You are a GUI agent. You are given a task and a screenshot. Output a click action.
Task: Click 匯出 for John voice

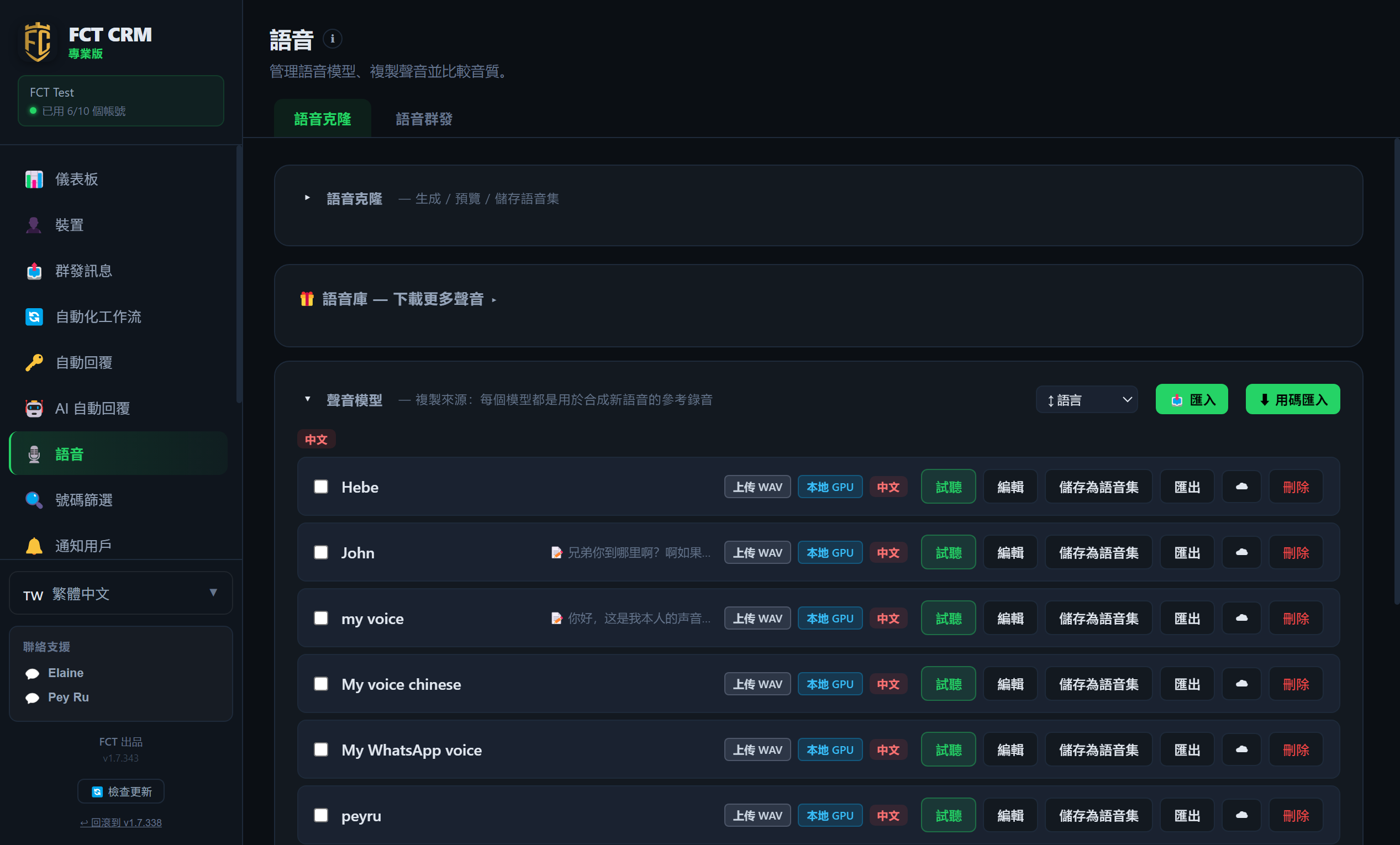click(1187, 552)
